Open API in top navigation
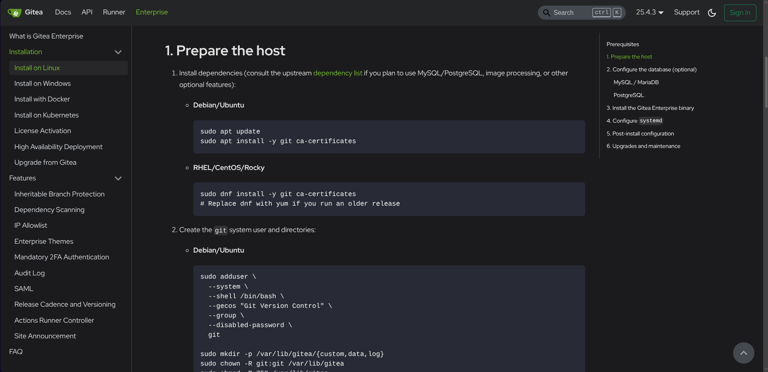Screen dimensions: 768x372 point(87,12)
